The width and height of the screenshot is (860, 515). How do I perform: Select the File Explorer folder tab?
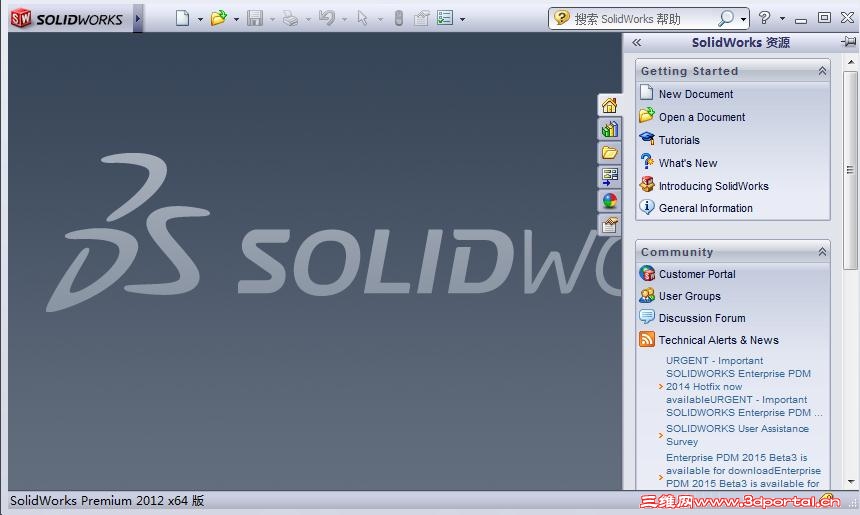609,152
